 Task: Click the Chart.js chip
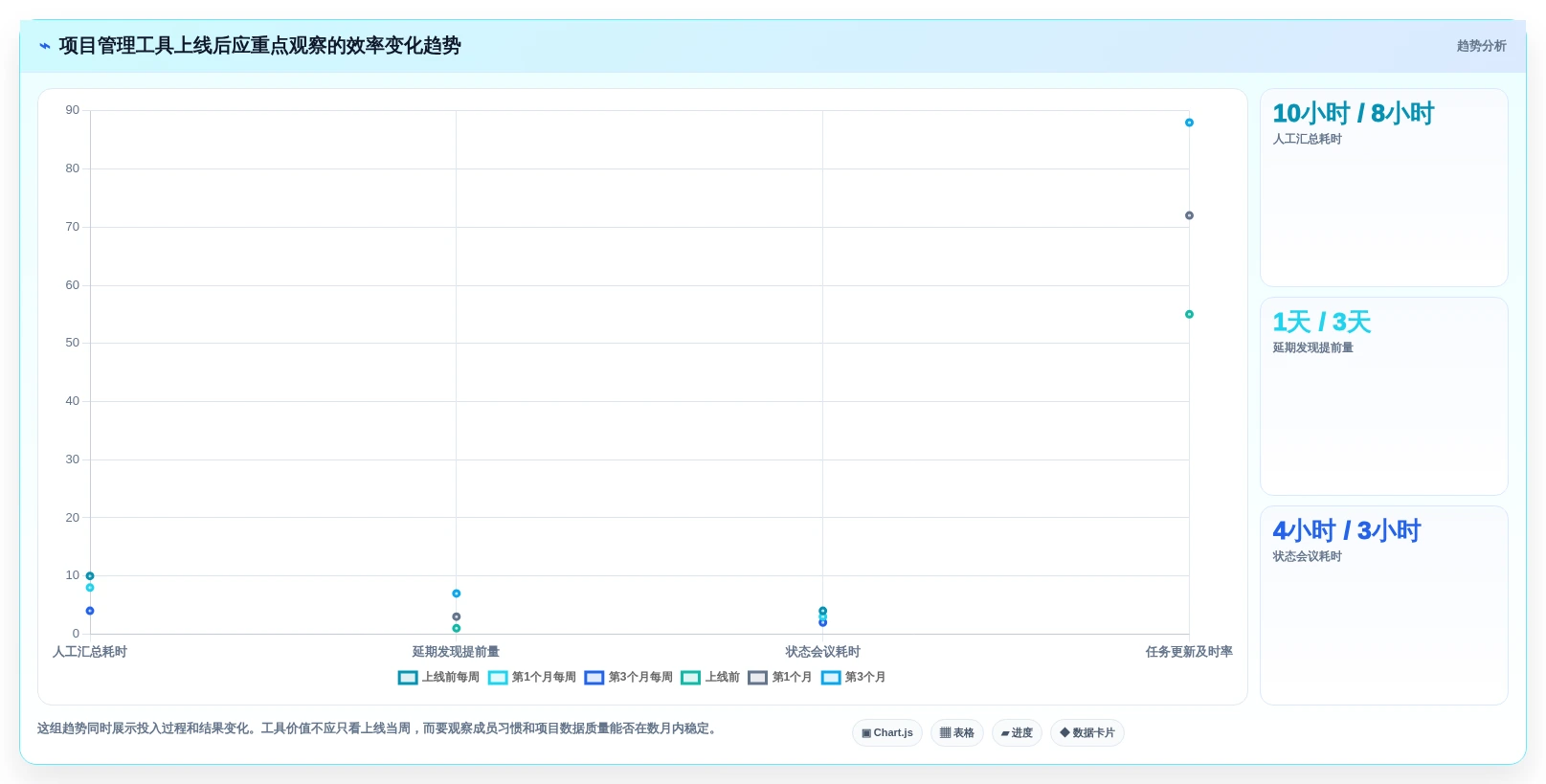pos(887,732)
